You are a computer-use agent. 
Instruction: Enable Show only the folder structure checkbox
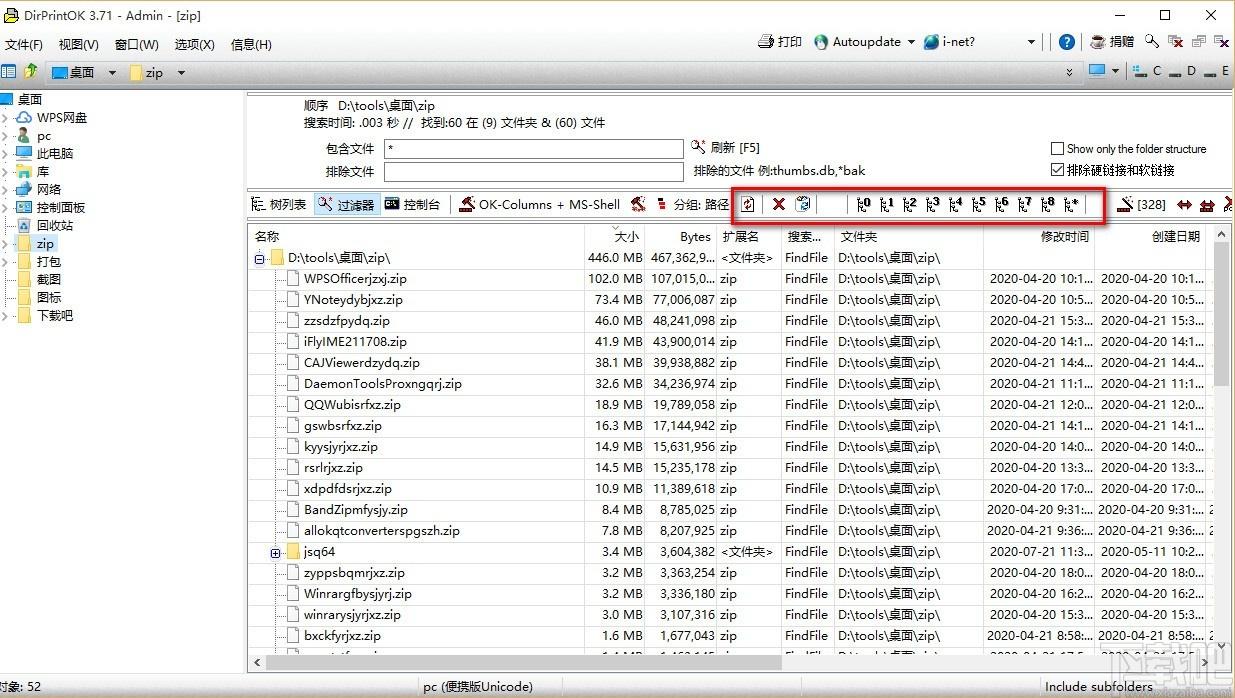(1057, 149)
